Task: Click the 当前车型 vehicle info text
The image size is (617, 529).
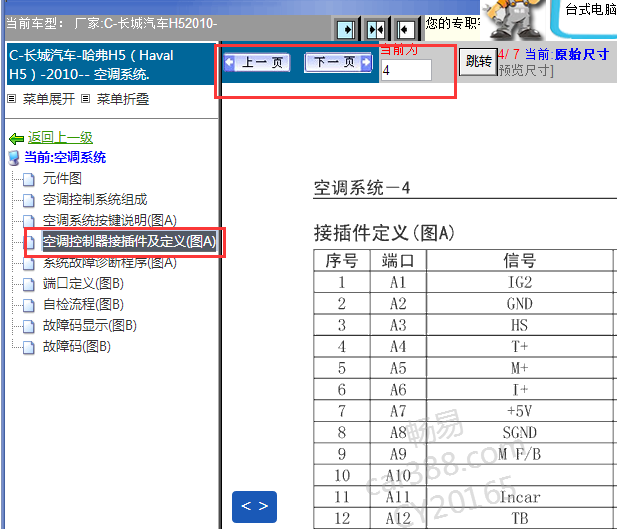Action: 112,24
